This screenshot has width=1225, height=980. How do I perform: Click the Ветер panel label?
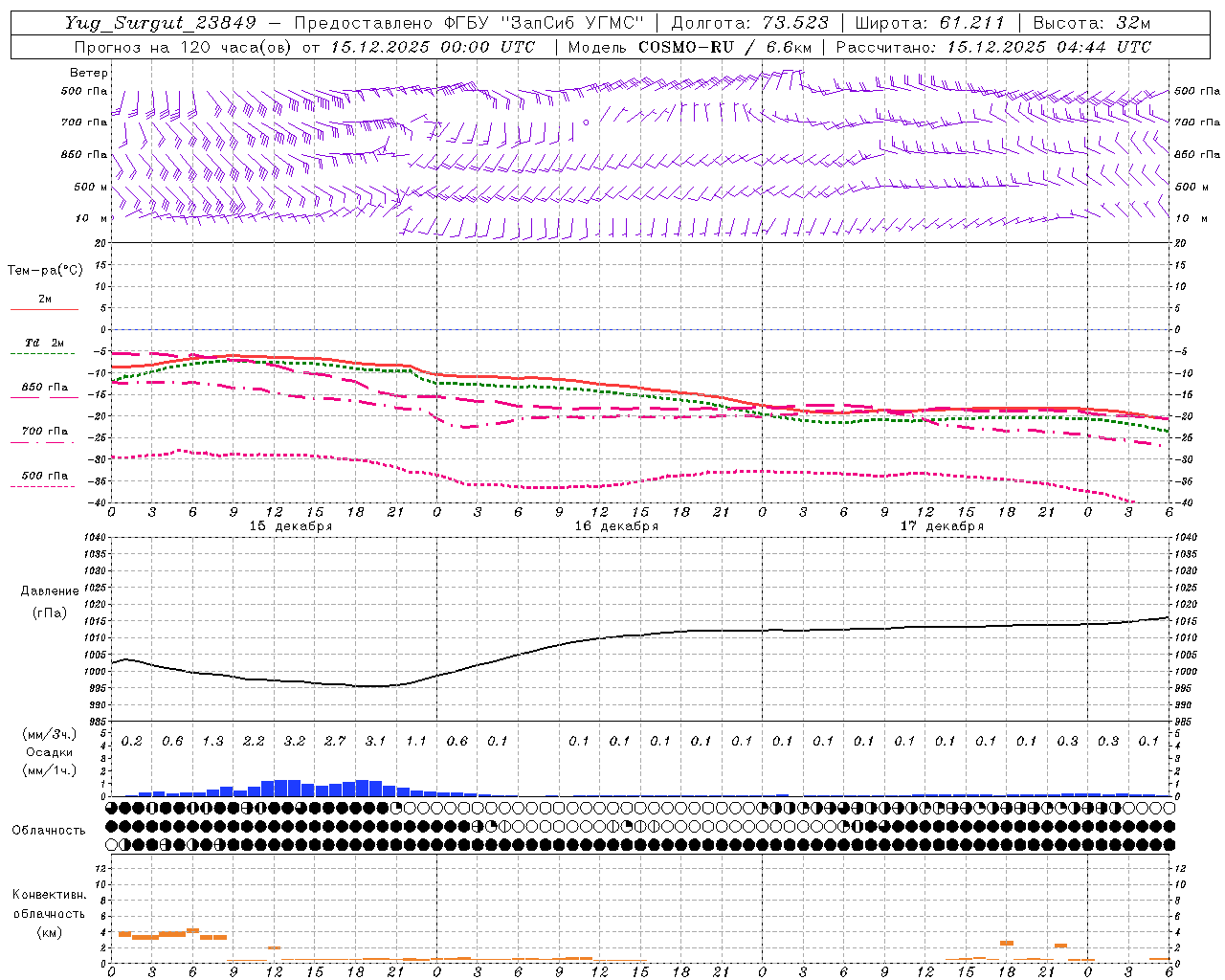click(x=89, y=73)
